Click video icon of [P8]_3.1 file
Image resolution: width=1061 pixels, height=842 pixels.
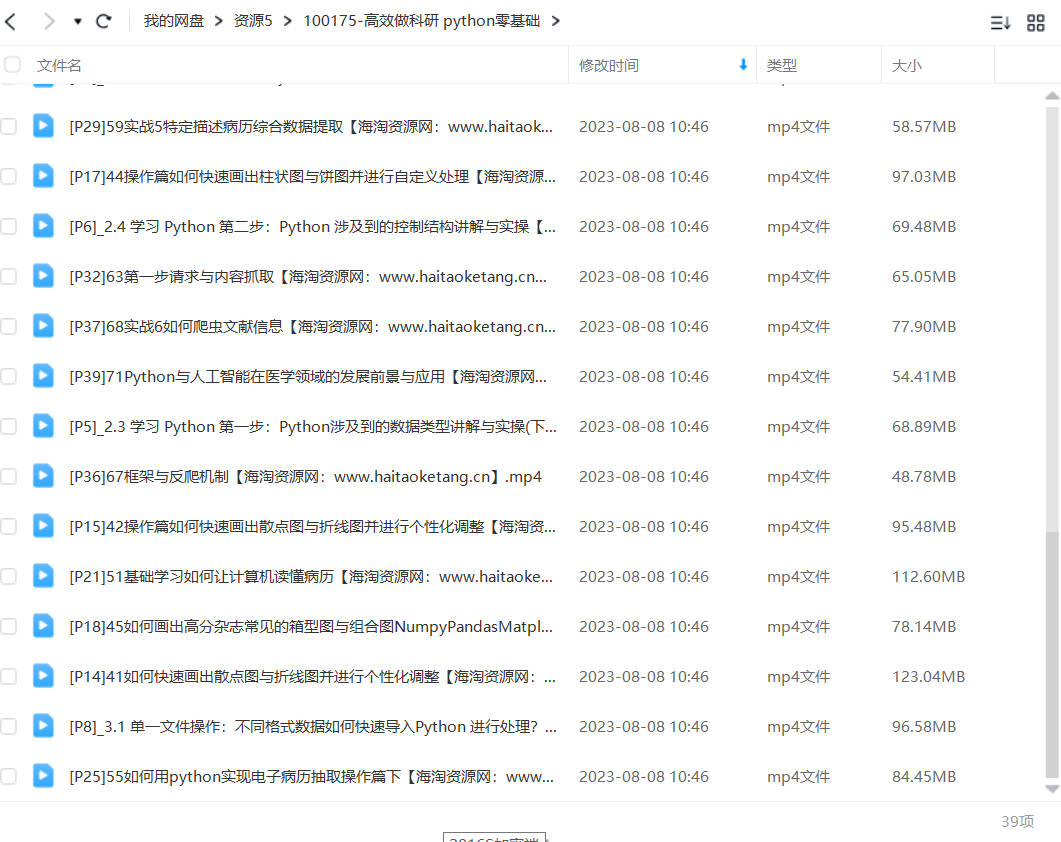pyautogui.click(x=43, y=726)
